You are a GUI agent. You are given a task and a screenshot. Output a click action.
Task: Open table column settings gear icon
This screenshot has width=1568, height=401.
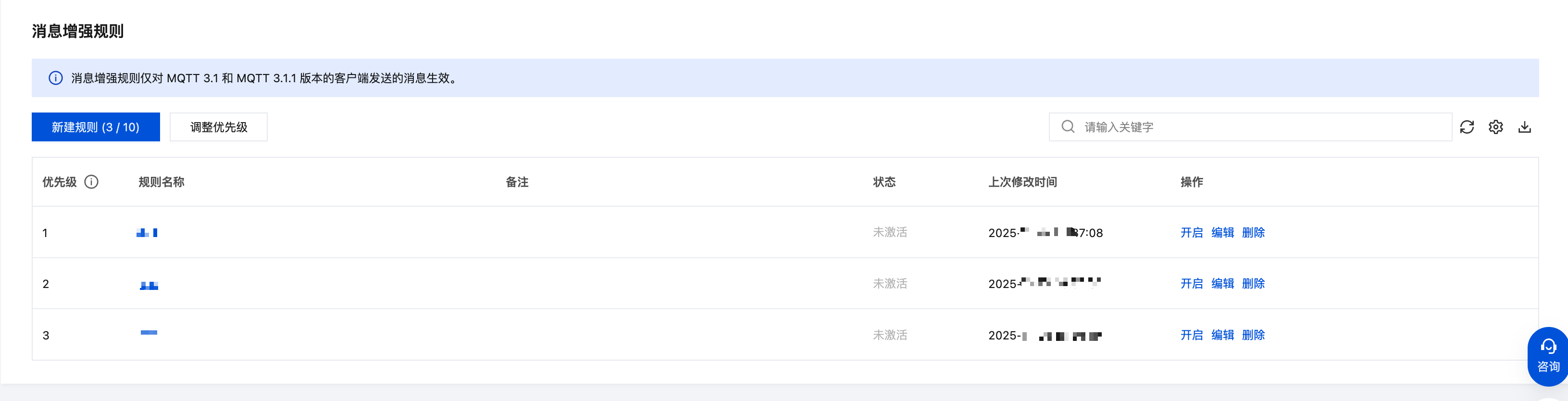pyautogui.click(x=1495, y=127)
